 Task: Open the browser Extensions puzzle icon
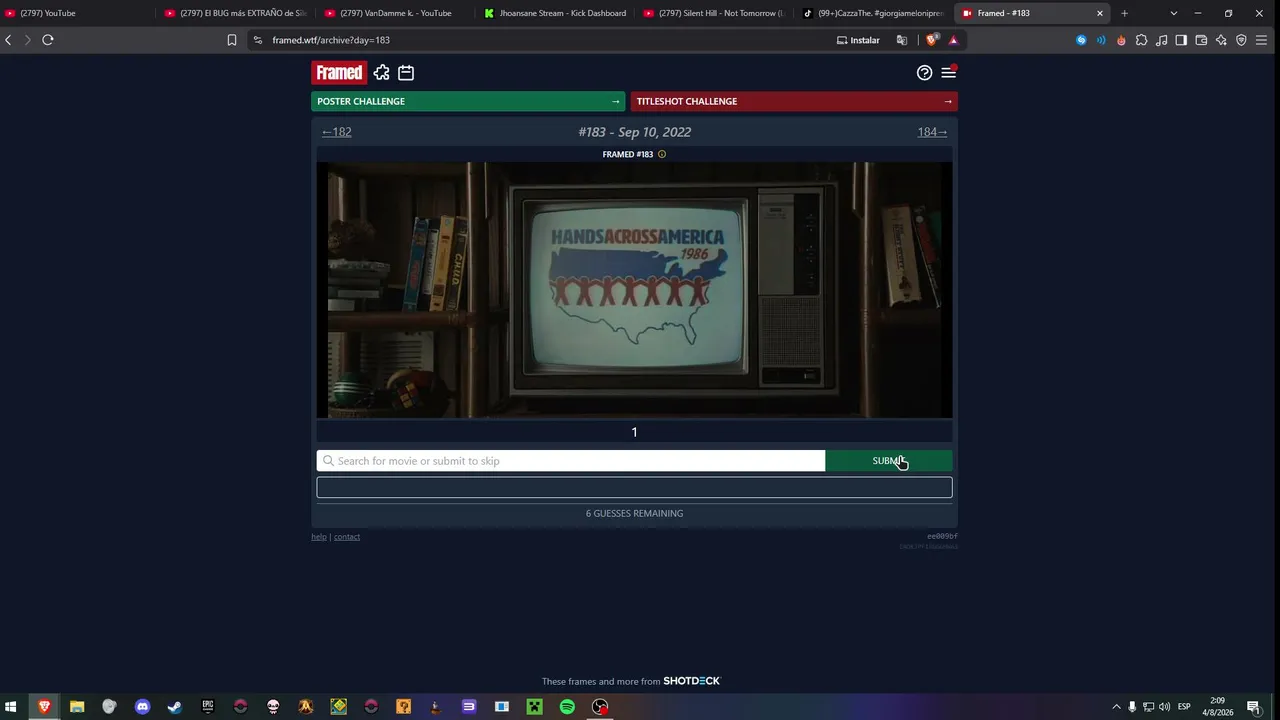click(x=1141, y=40)
